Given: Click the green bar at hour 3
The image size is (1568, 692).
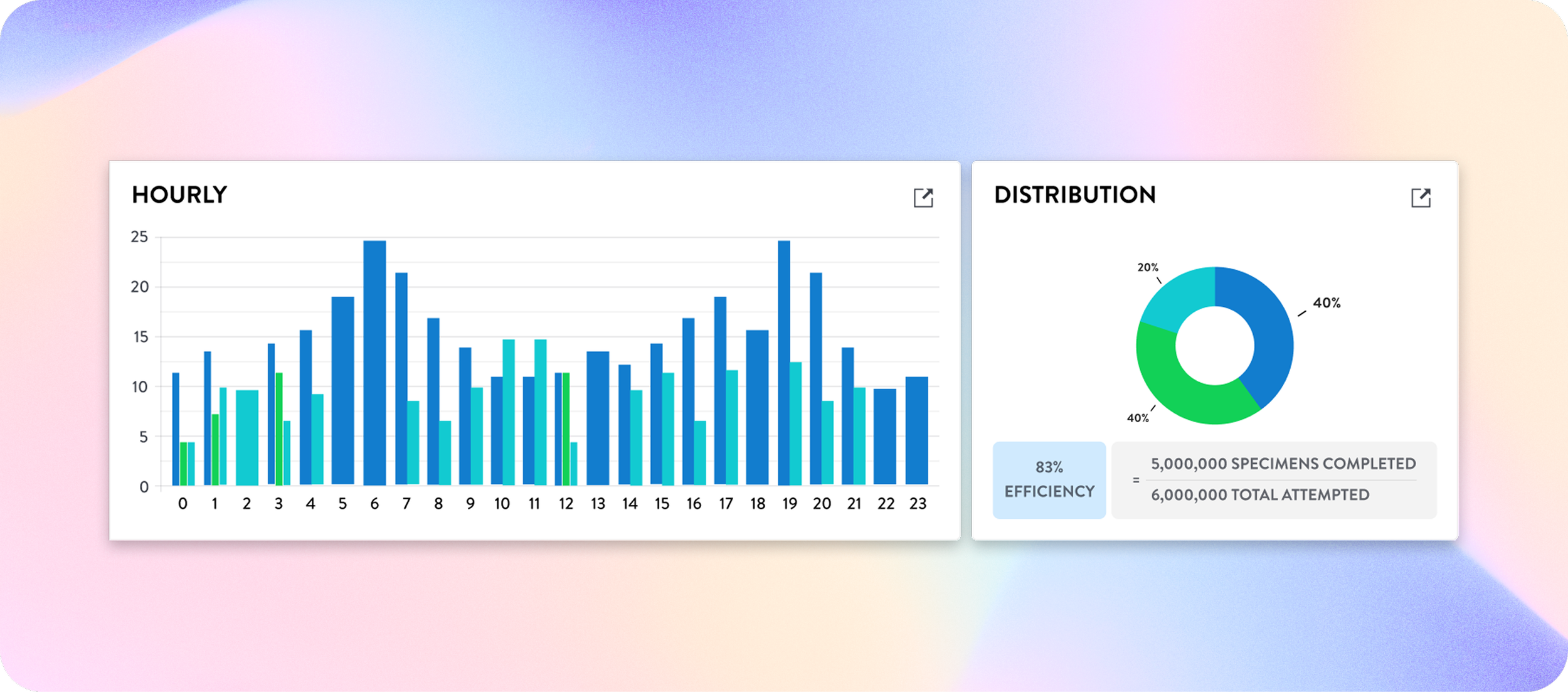Looking at the screenshot, I should pyautogui.click(x=279, y=429).
